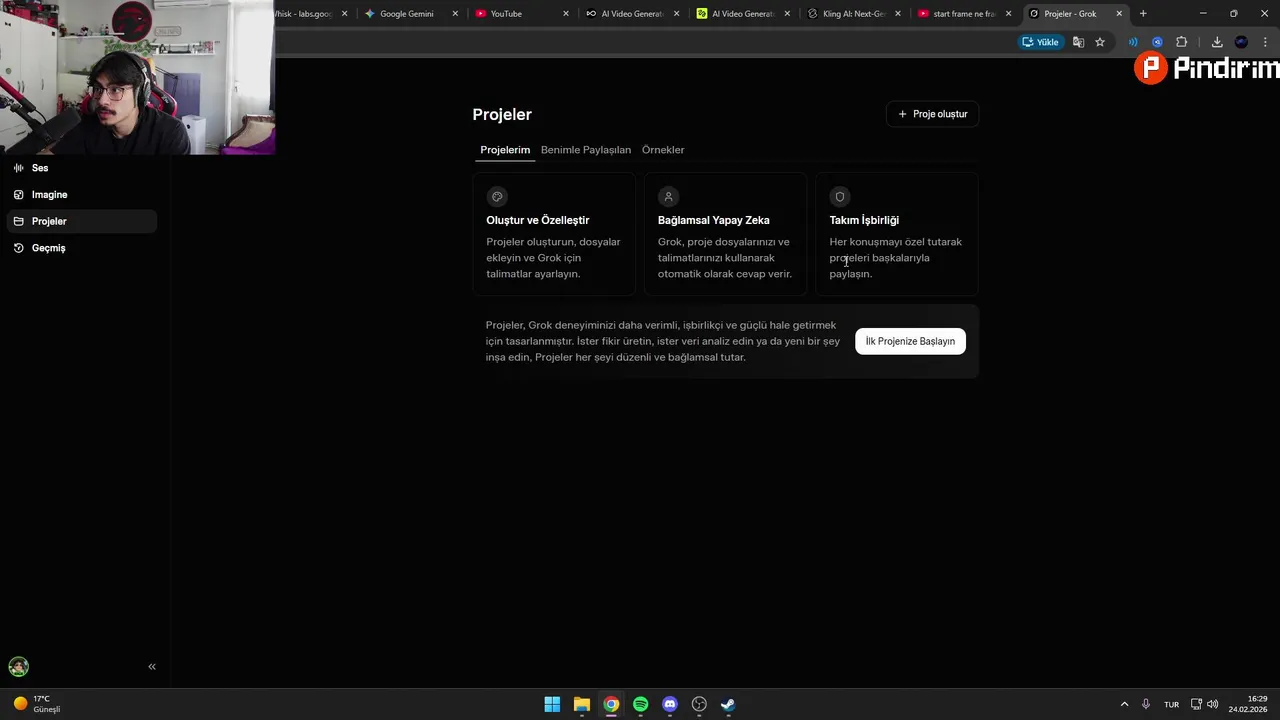Open the volume tray icon
The height and width of the screenshot is (720, 1280).
(1213, 704)
